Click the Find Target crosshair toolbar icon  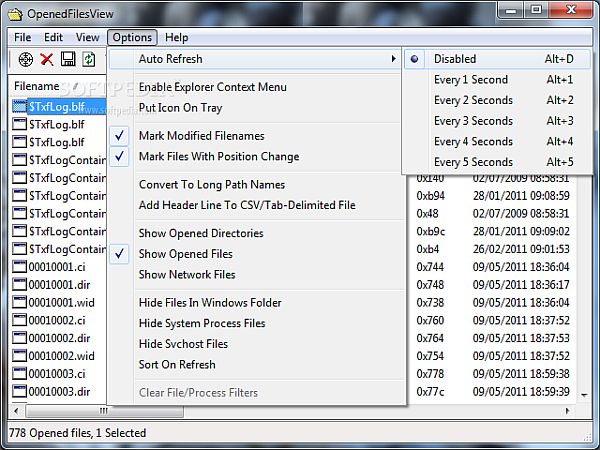click(26, 59)
